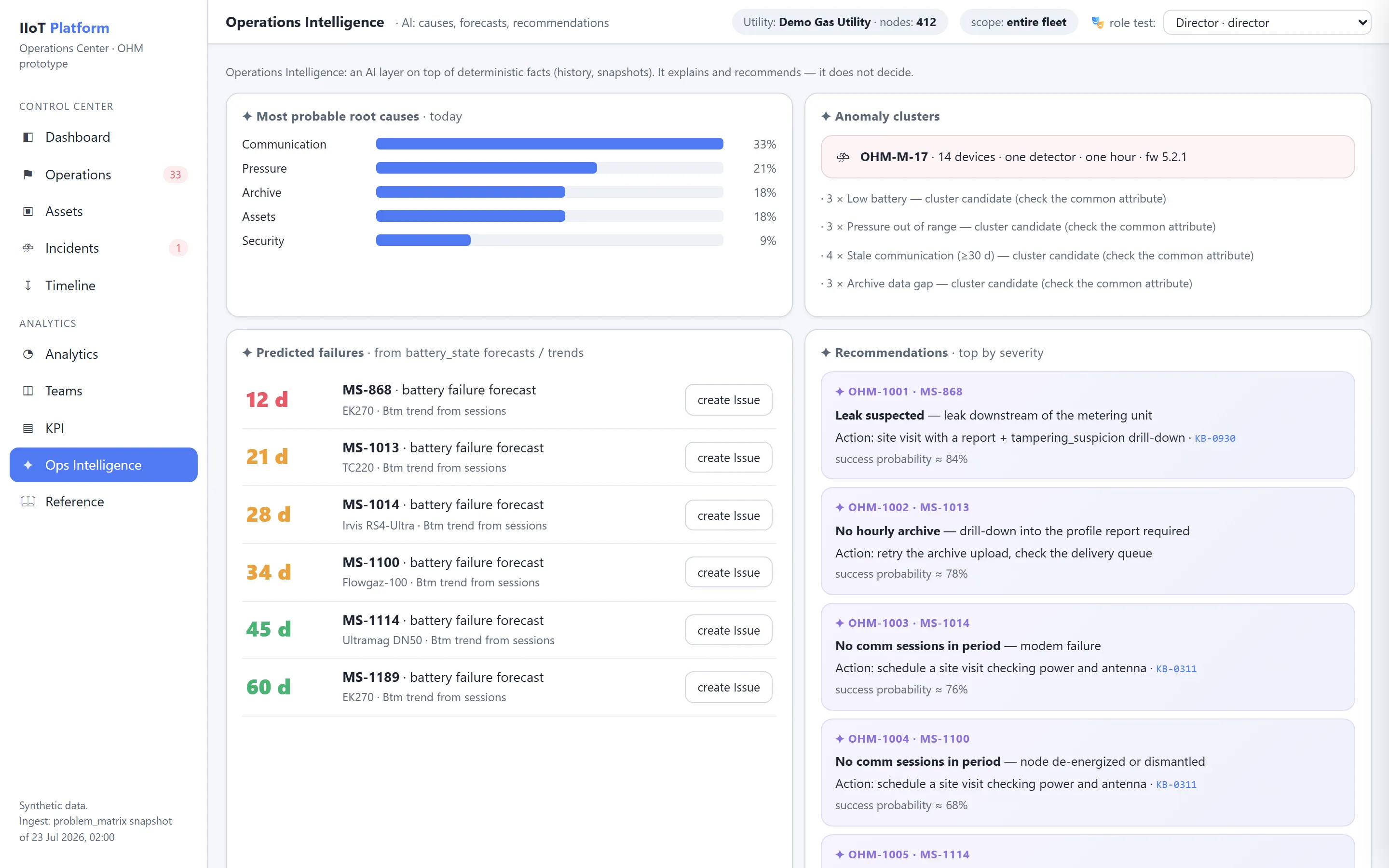This screenshot has width=1389, height=868.
Task: Click the Operations 33 count badge
Action: point(175,175)
